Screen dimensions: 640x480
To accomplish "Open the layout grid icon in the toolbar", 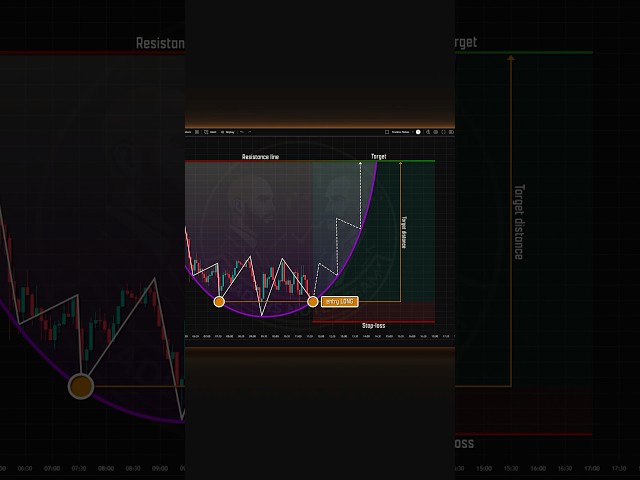I will click(197, 132).
